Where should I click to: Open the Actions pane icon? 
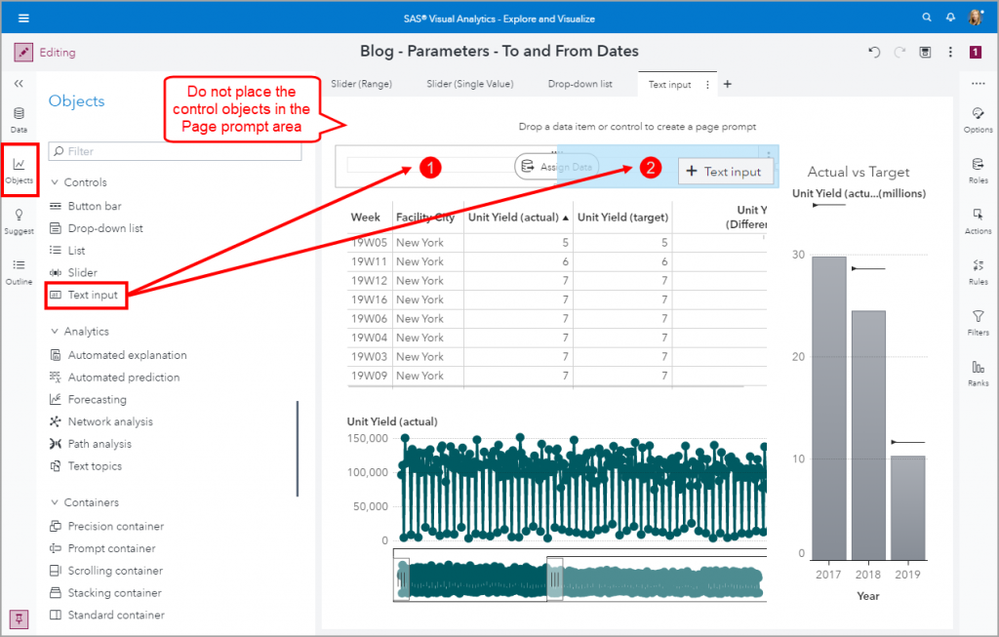click(x=978, y=219)
